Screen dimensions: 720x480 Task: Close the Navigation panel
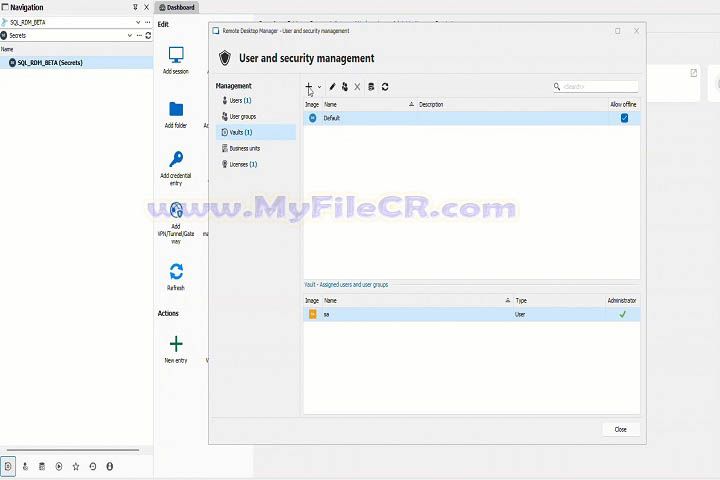pyautogui.click(x=146, y=7)
